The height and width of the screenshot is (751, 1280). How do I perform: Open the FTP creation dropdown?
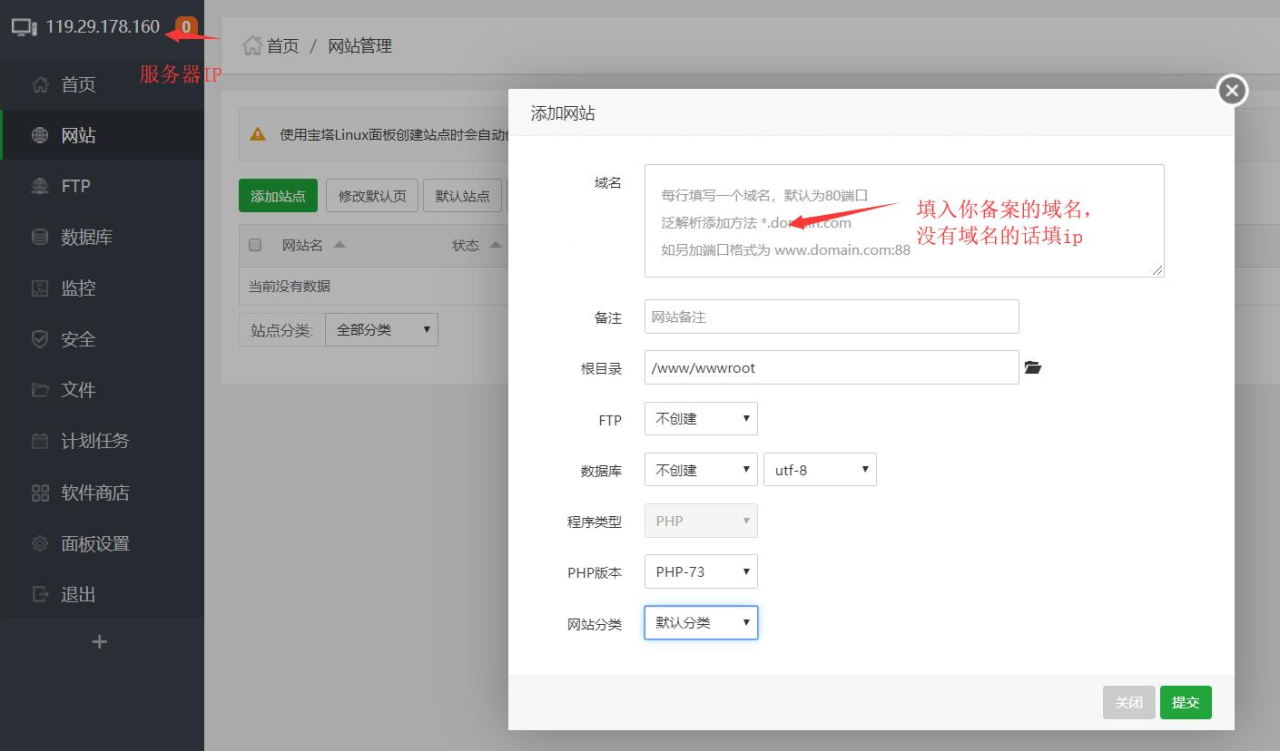[x=700, y=419]
